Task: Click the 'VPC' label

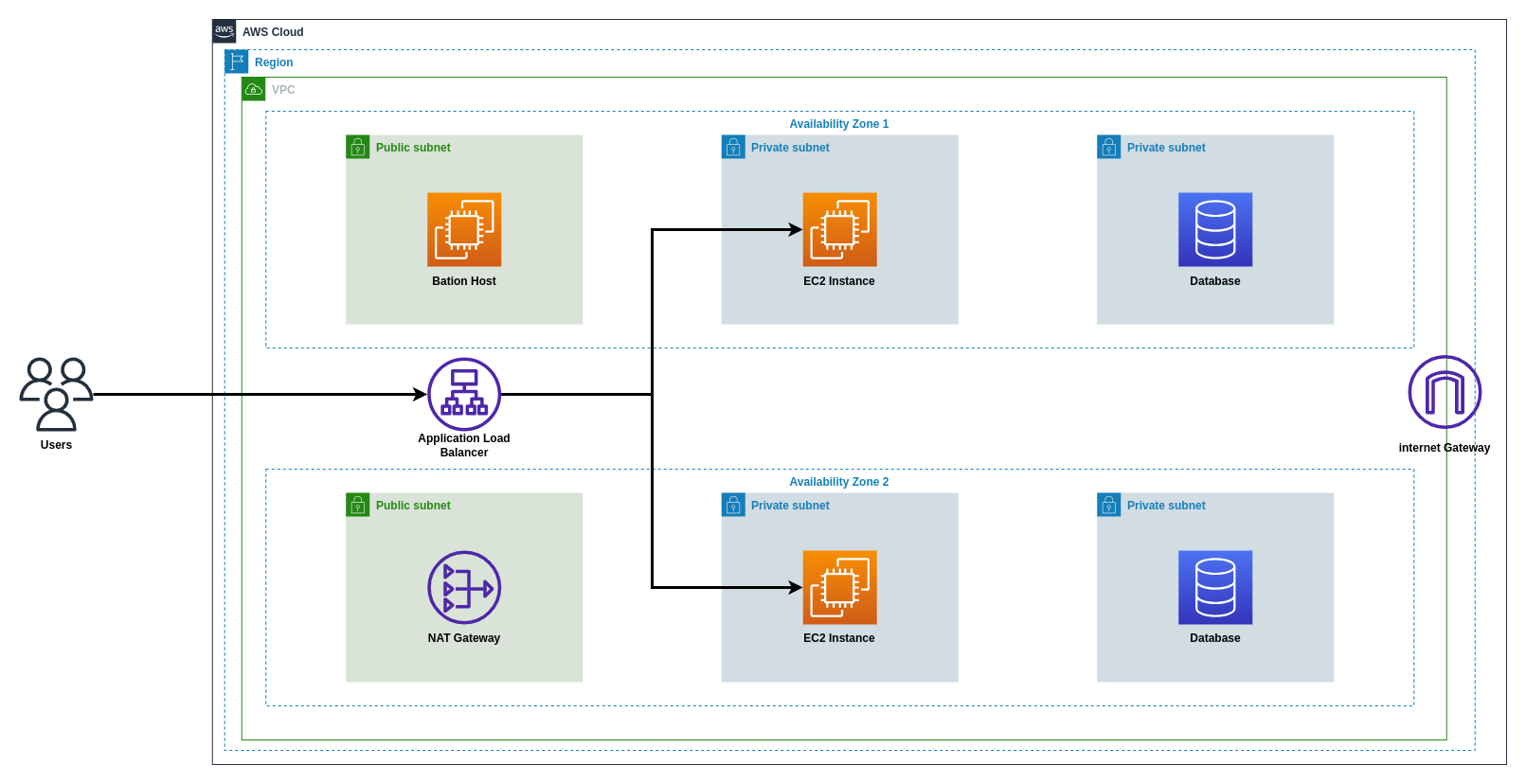Action: pos(283,90)
